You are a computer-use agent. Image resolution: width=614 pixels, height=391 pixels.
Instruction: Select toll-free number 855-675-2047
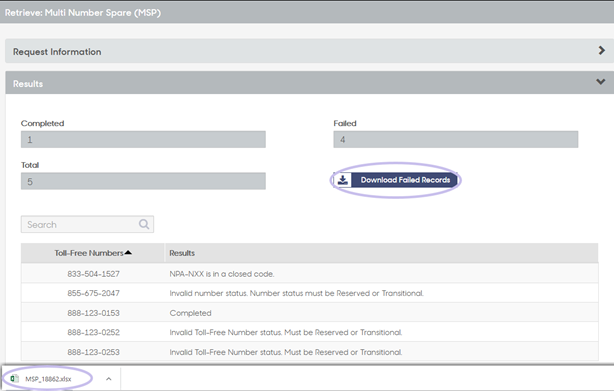pos(93,293)
